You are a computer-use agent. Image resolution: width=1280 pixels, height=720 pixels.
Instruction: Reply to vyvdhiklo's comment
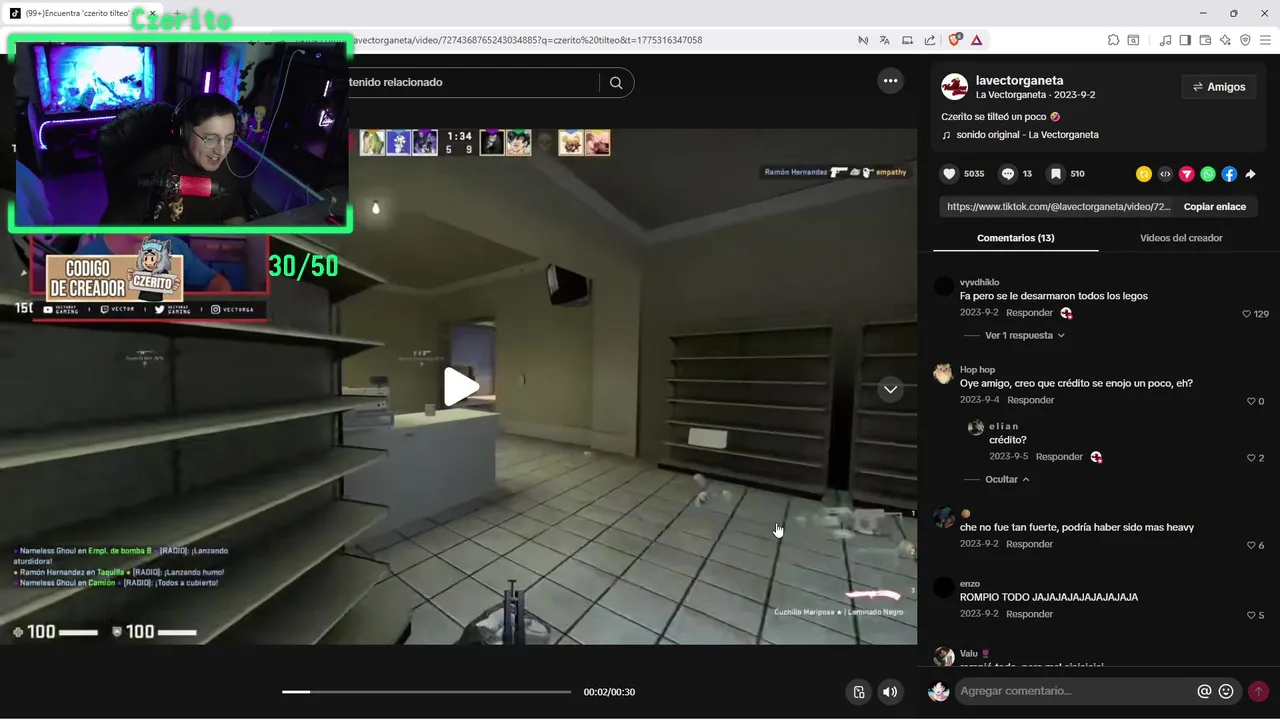(x=1029, y=313)
